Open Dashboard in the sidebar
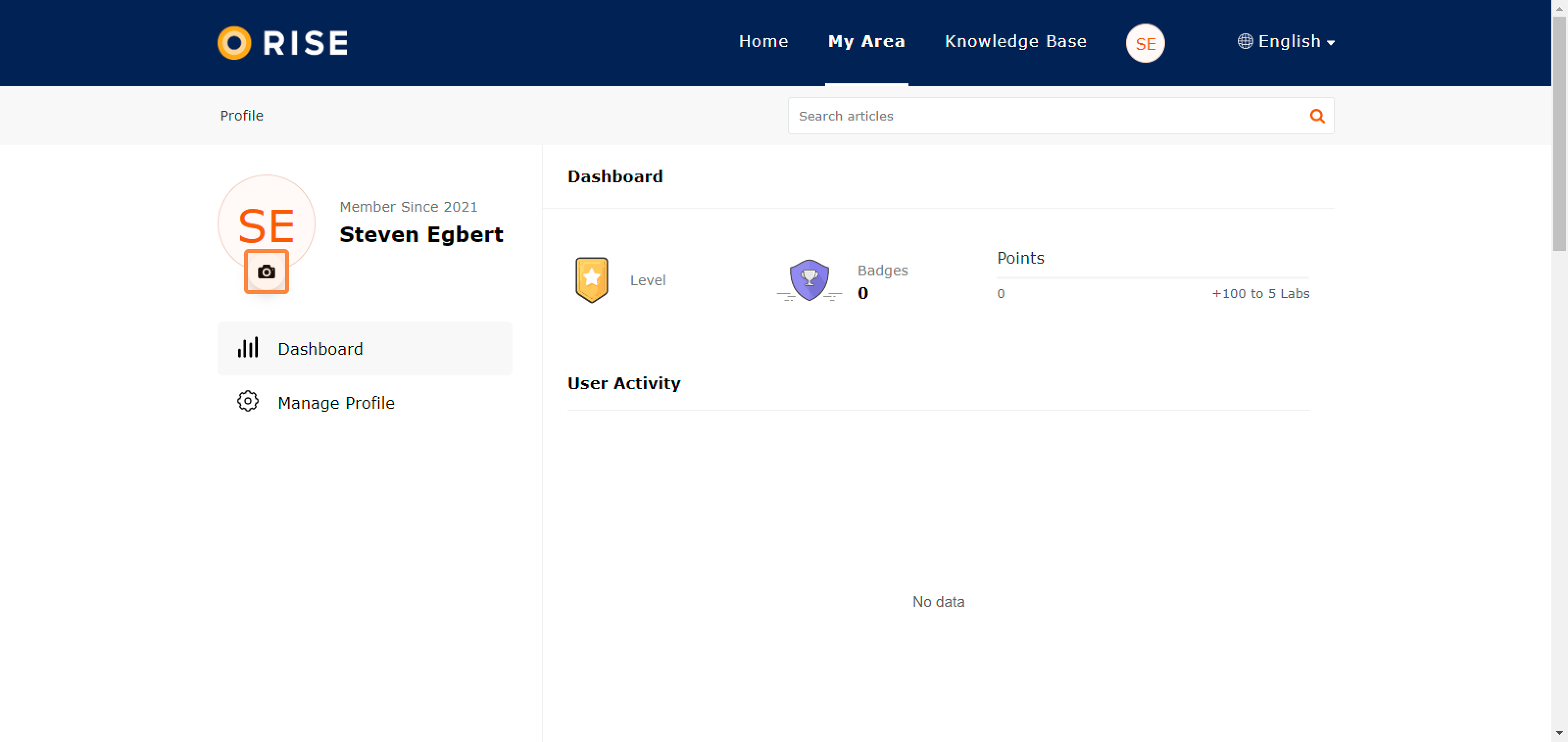 pyautogui.click(x=365, y=348)
